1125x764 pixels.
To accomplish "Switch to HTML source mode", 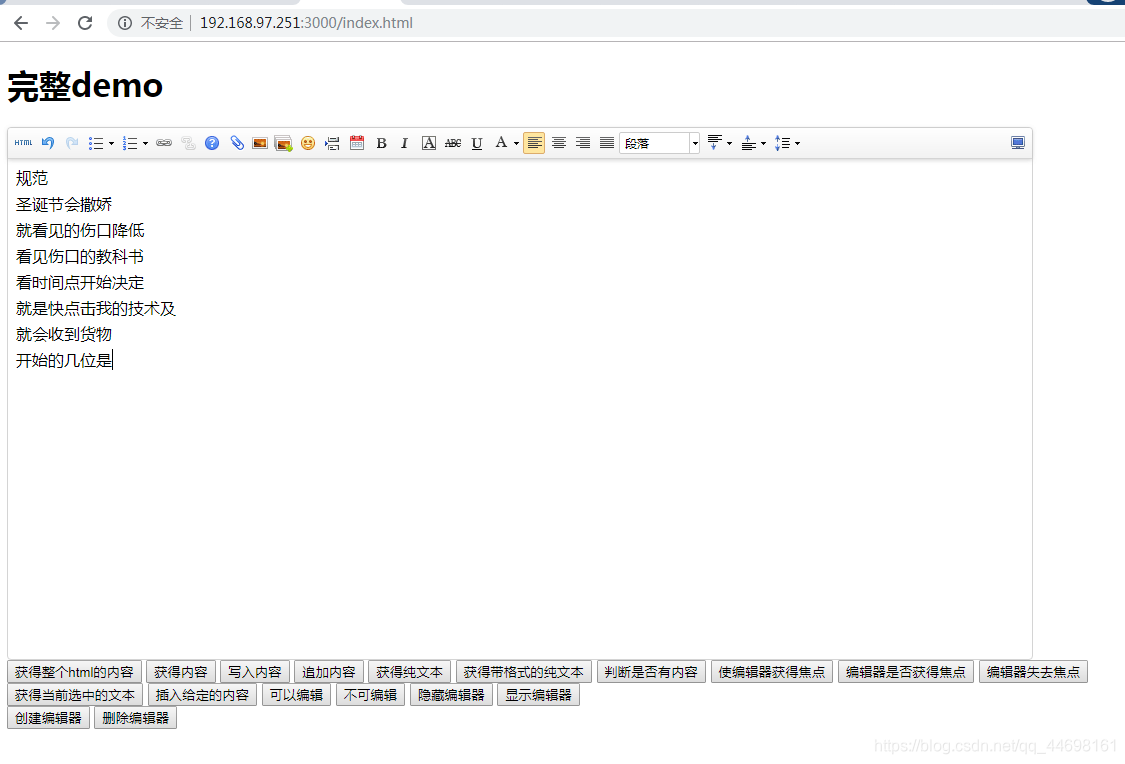I will pos(23,143).
